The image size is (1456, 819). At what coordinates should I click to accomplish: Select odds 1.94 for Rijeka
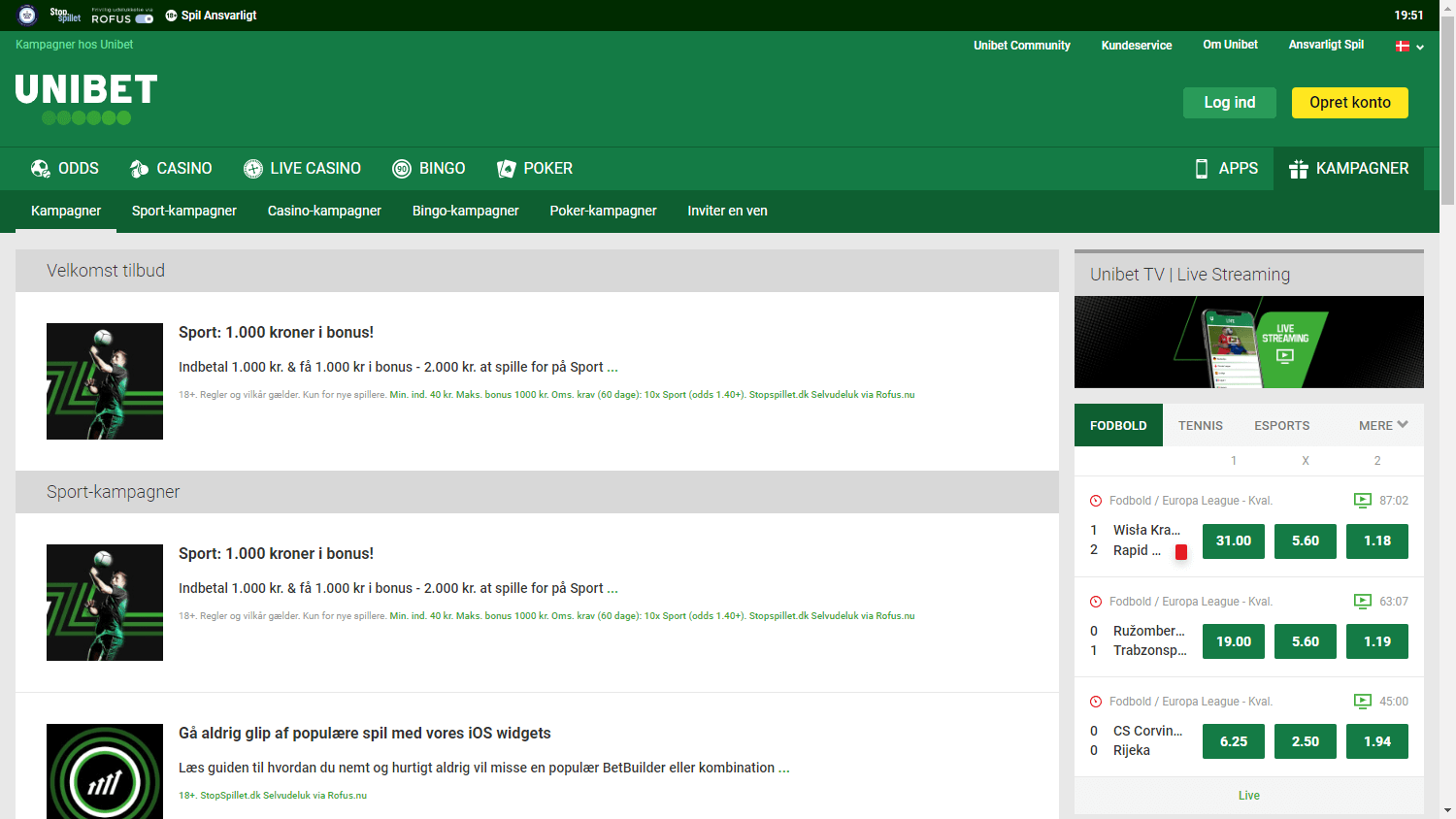tap(1377, 741)
